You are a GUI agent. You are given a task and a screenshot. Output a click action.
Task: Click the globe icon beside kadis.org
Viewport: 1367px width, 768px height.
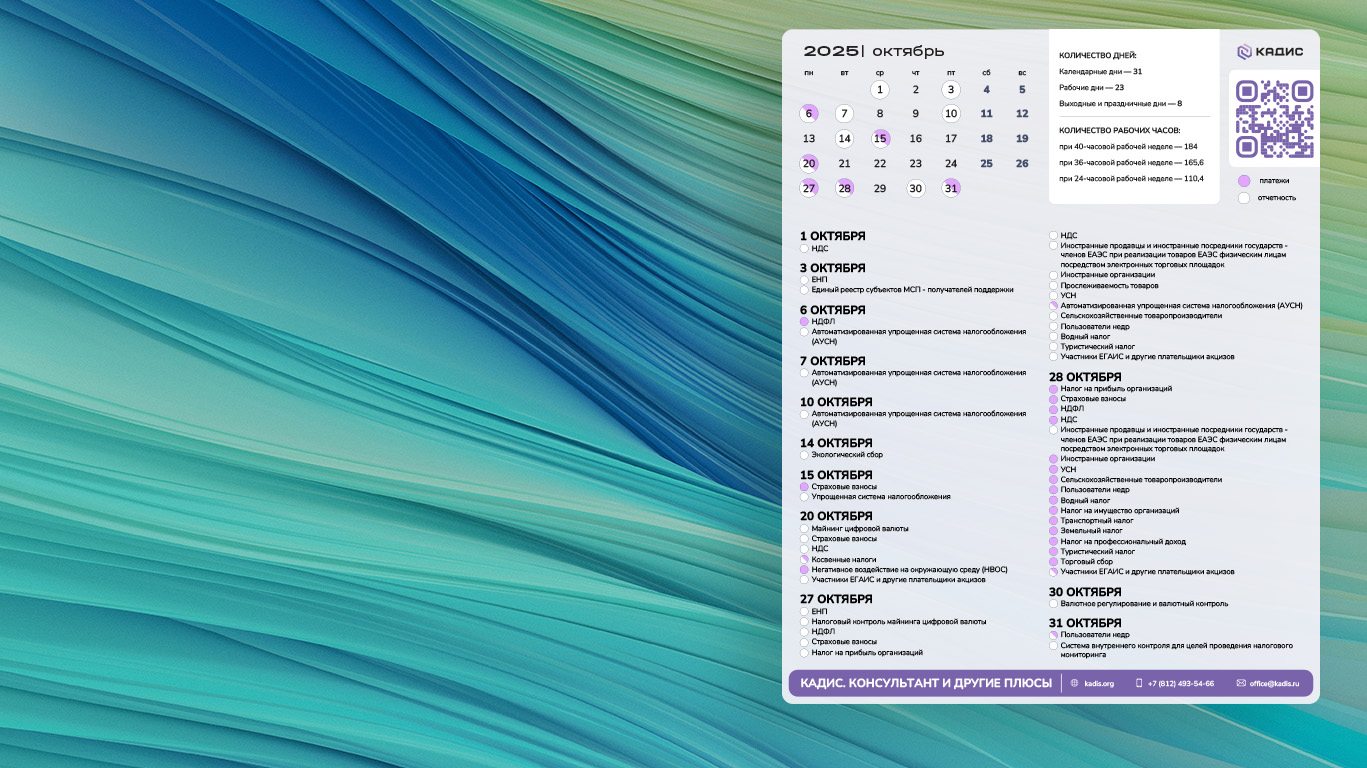(1075, 683)
